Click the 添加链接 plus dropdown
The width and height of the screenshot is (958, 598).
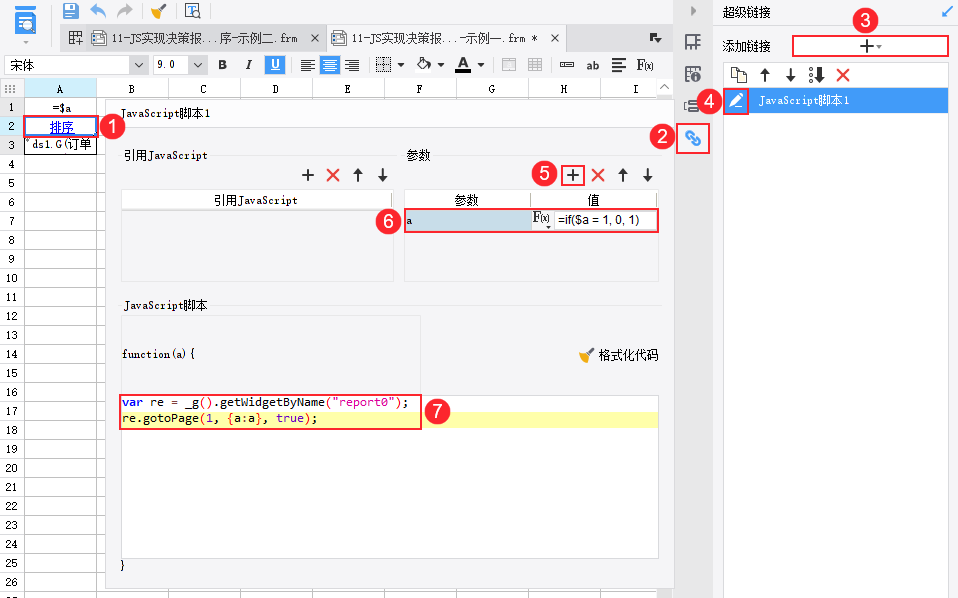(x=870, y=46)
